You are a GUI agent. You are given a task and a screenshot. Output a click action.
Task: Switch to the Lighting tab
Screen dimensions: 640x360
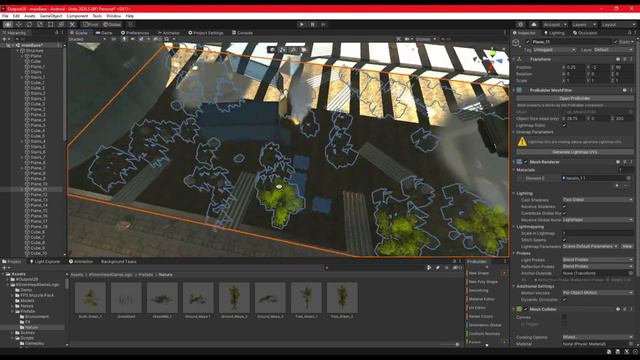554,33
